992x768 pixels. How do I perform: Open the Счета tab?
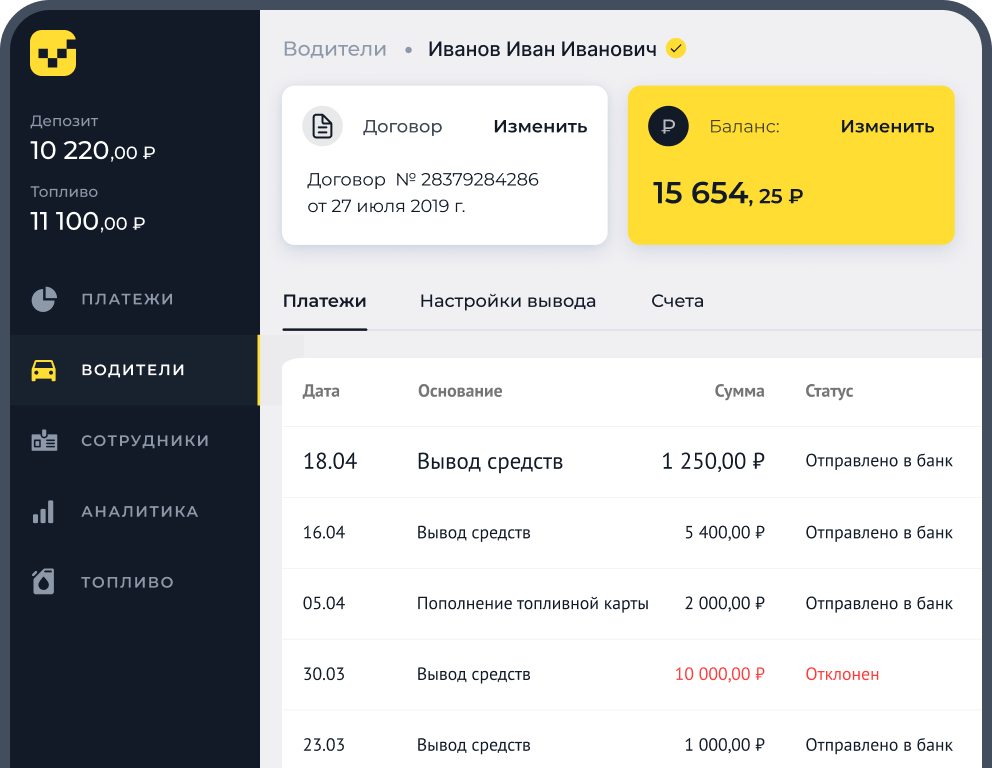677,300
